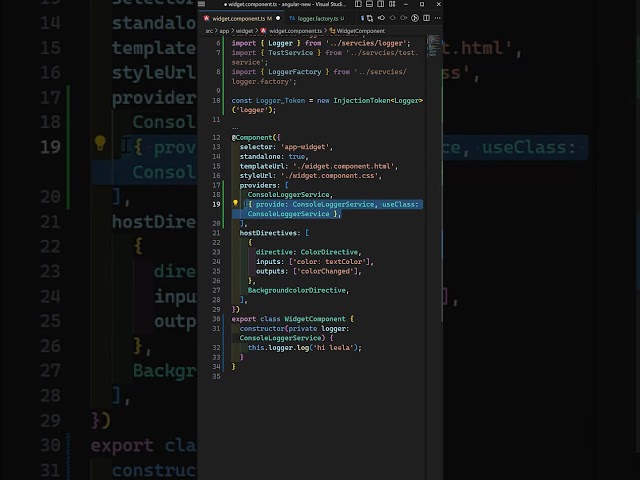
Task: Click the middle diamond navigation icon
Action: coord(393,18)
